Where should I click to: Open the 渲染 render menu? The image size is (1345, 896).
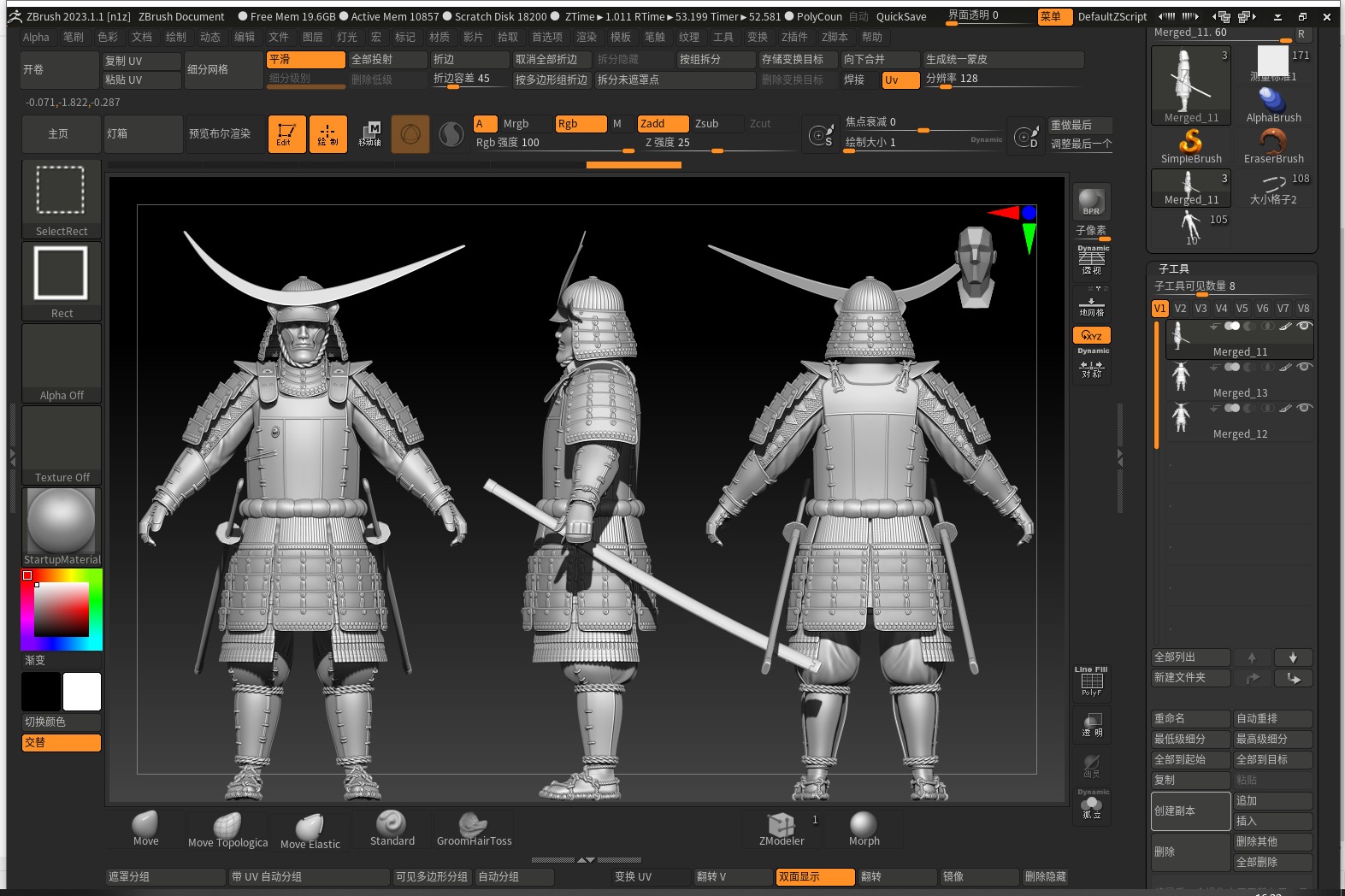(586, 37)
